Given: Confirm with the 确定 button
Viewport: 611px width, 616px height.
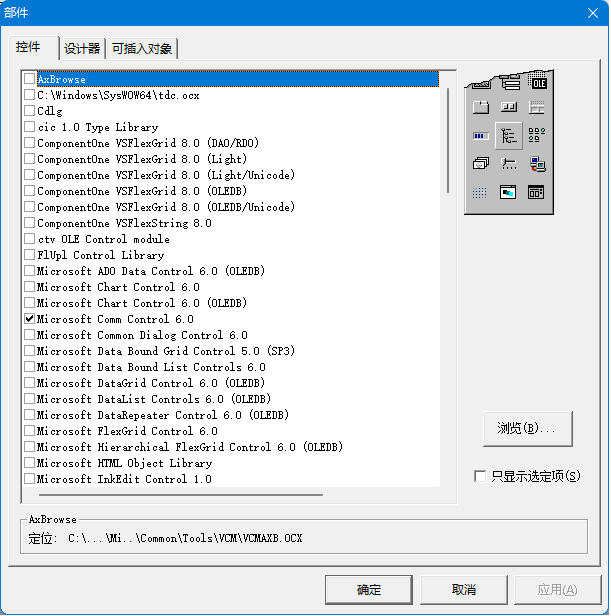Looking at the screenshot, I should [369, 590].
